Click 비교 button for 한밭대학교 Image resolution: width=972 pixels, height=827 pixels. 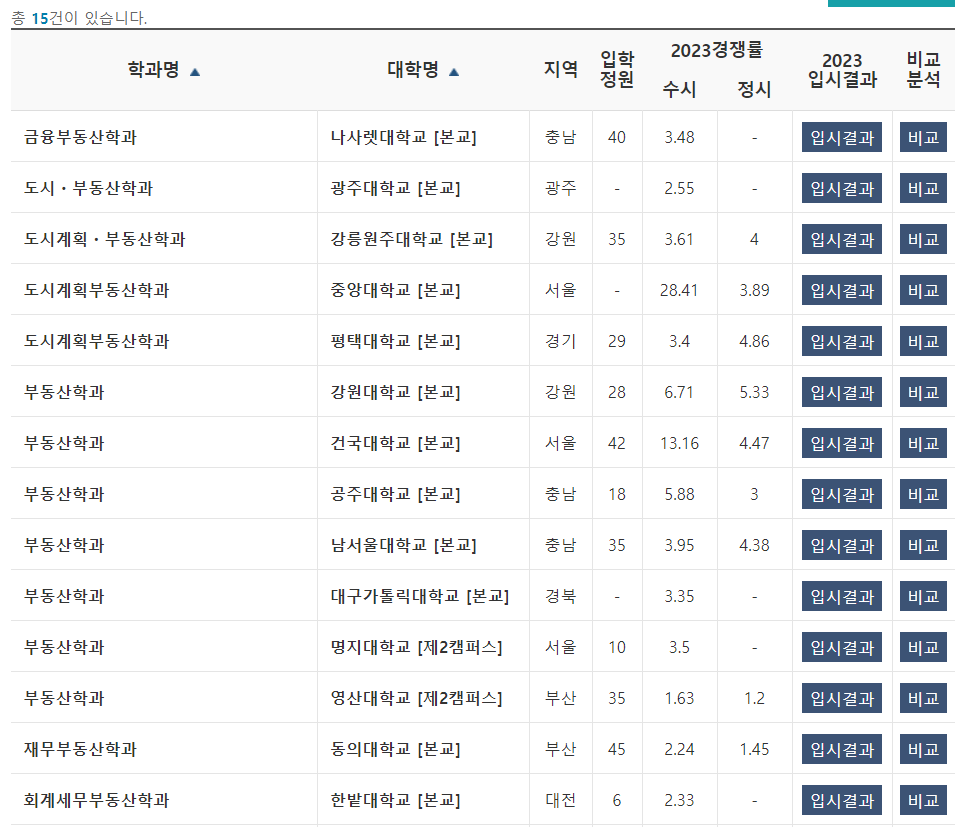[923, 800]
